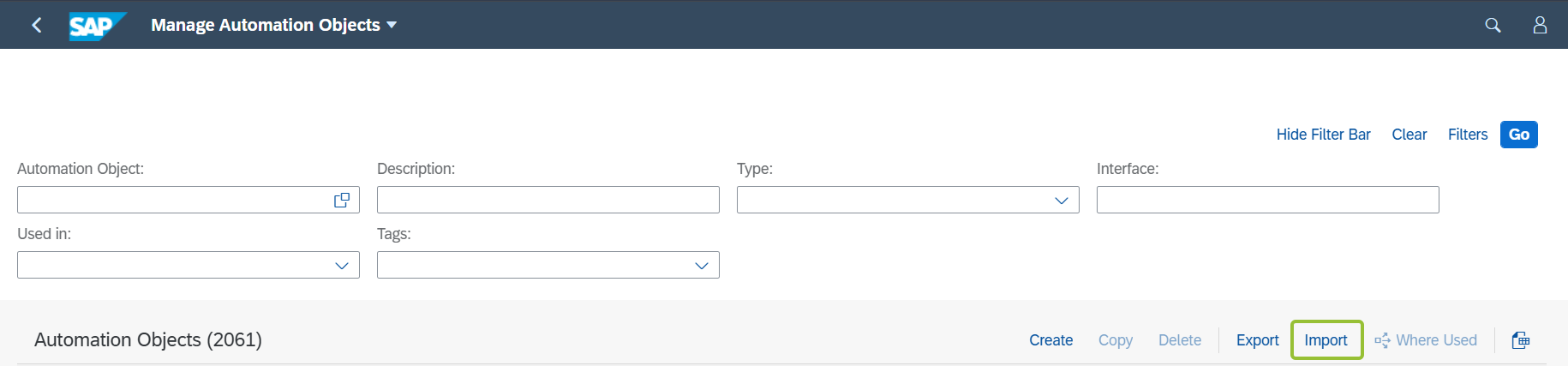Expand the Type dropdown
The image size is (1568, 366).
(1062, 200)
